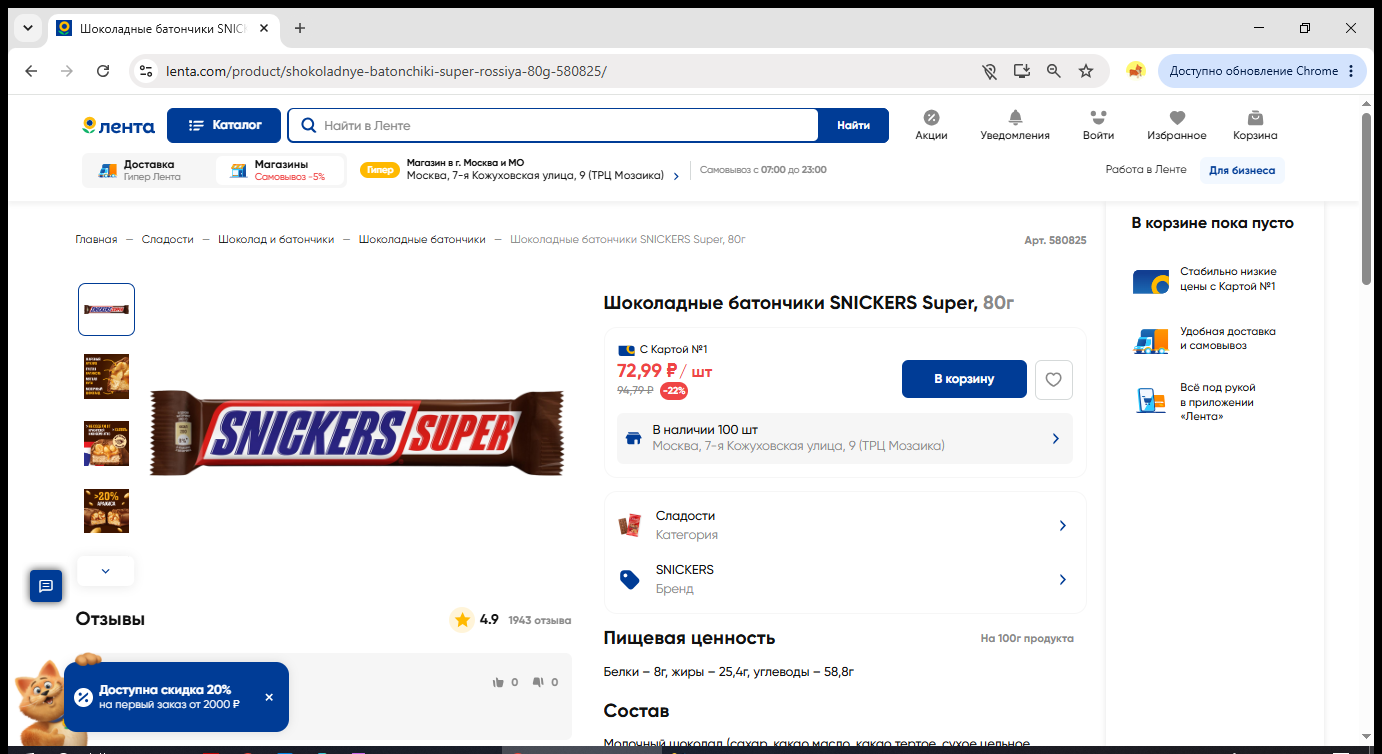Click Доступно обновление Chrome button
The height and width of the screenshot is (754, 1382).
tap(1262, 71)
